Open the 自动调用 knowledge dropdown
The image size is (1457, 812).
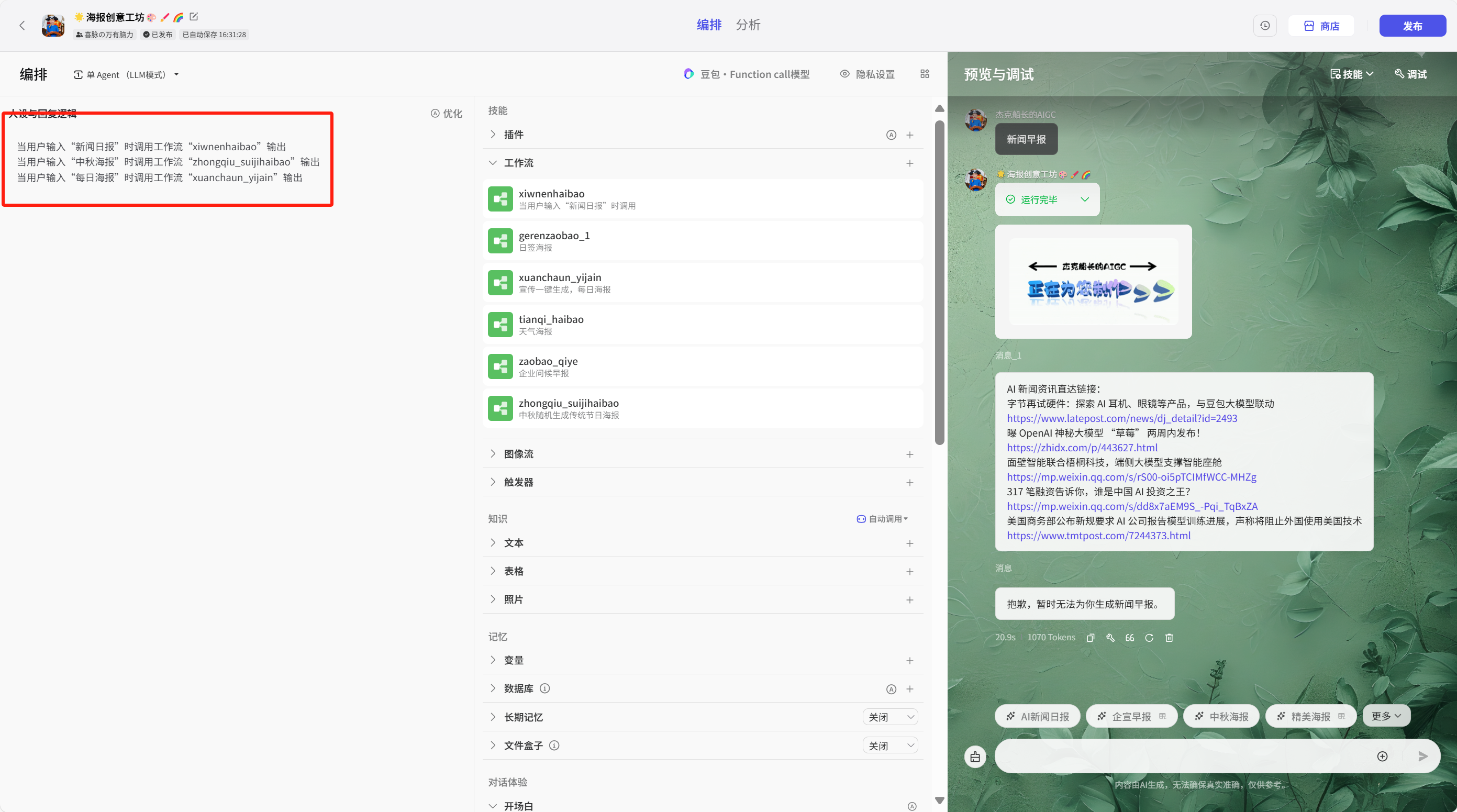[882, 518]
